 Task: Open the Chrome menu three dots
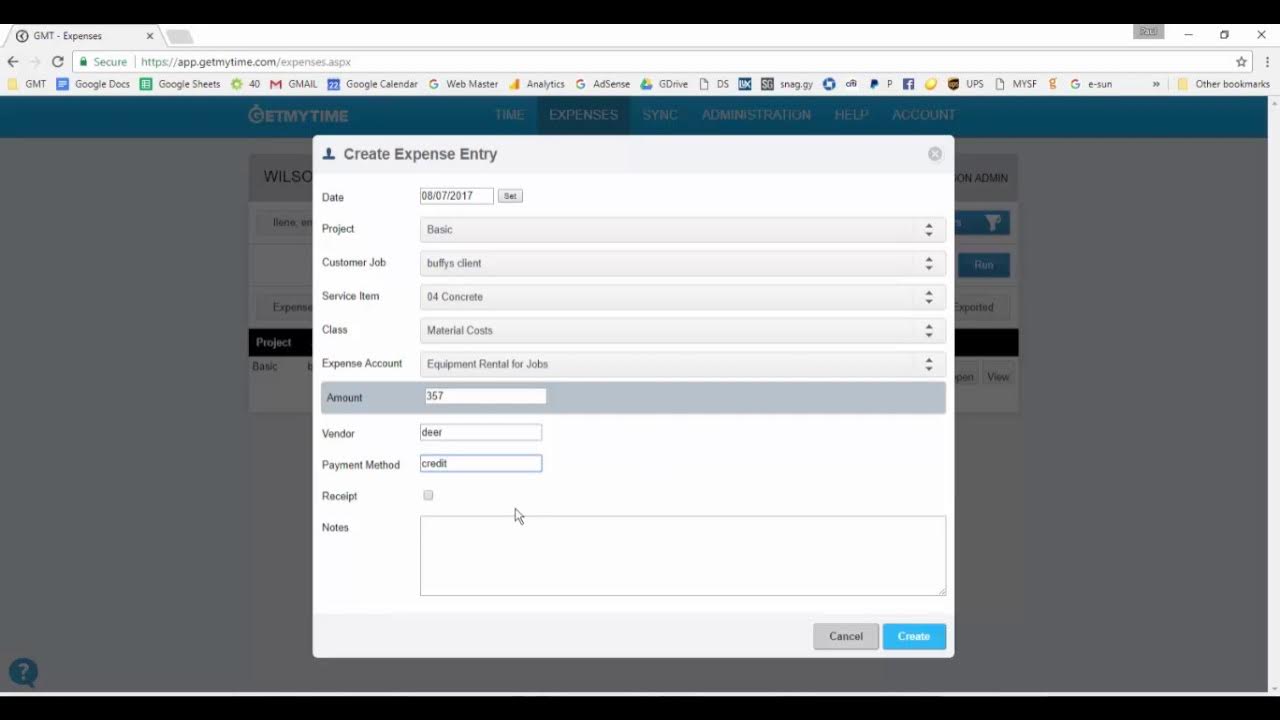pyautogui.click(x=1266, y=62)
